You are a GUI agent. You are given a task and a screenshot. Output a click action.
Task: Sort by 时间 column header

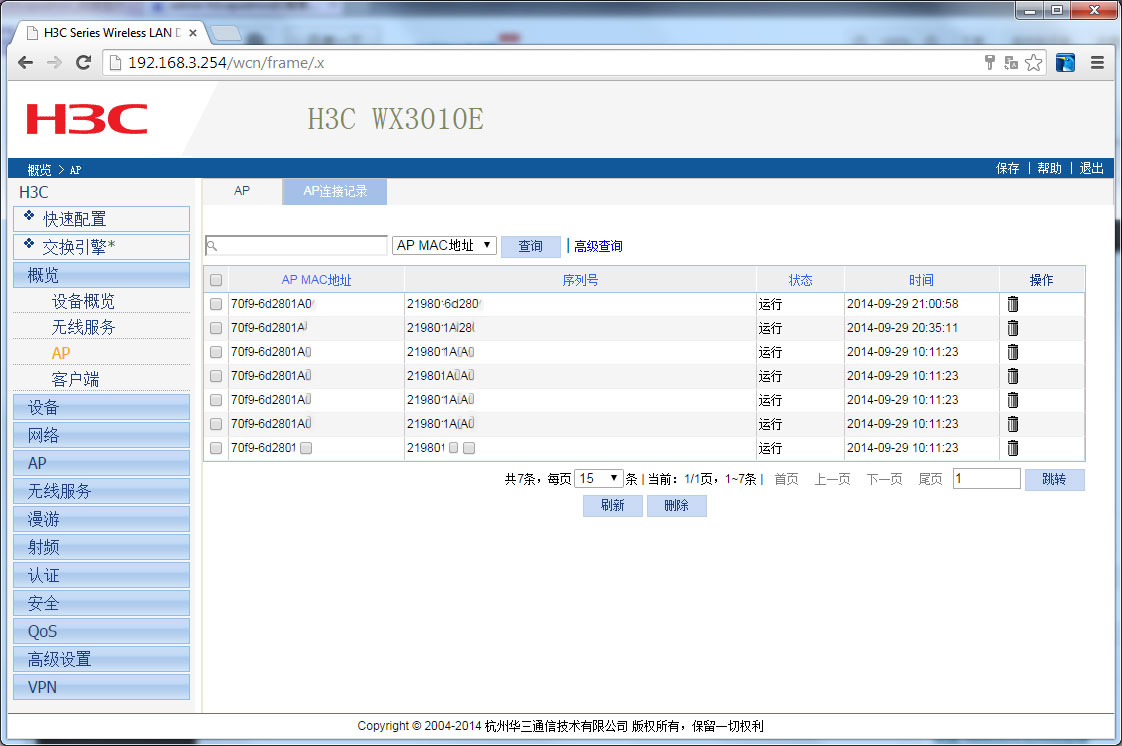pos(922,280)
